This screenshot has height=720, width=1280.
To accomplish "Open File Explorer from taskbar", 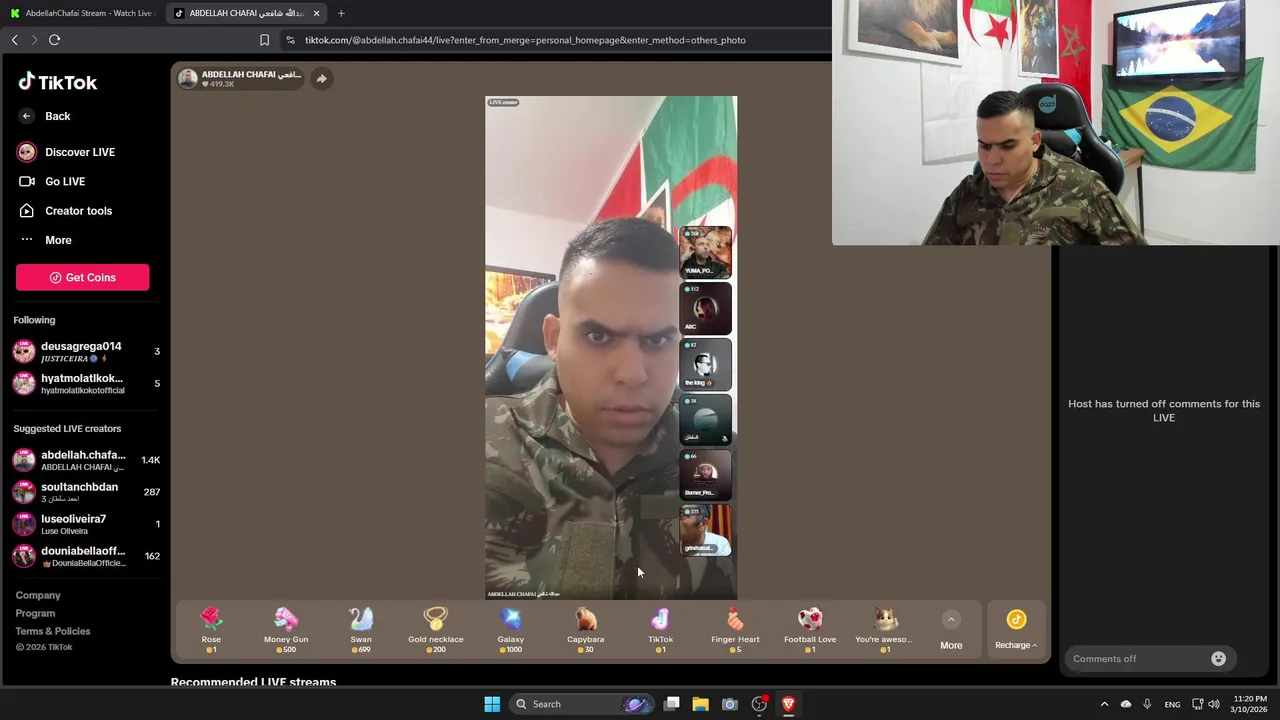I will point(700,704).
